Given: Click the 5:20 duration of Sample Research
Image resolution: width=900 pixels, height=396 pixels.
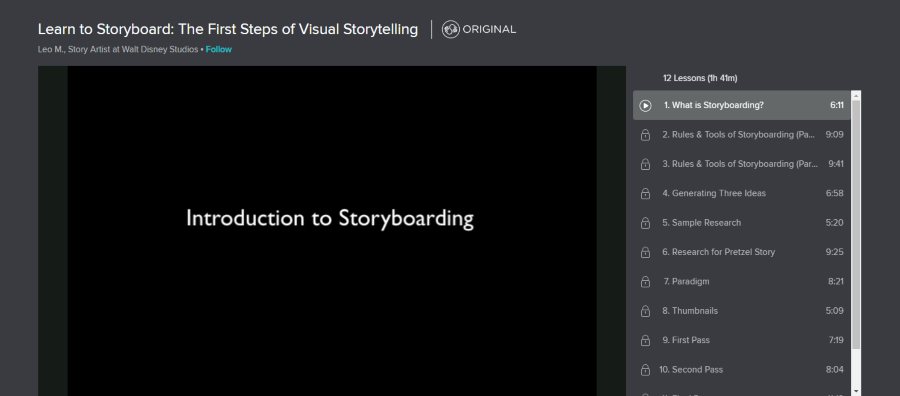Looking at the screenshot, I should pyautogui.click(x=835, y=223).
